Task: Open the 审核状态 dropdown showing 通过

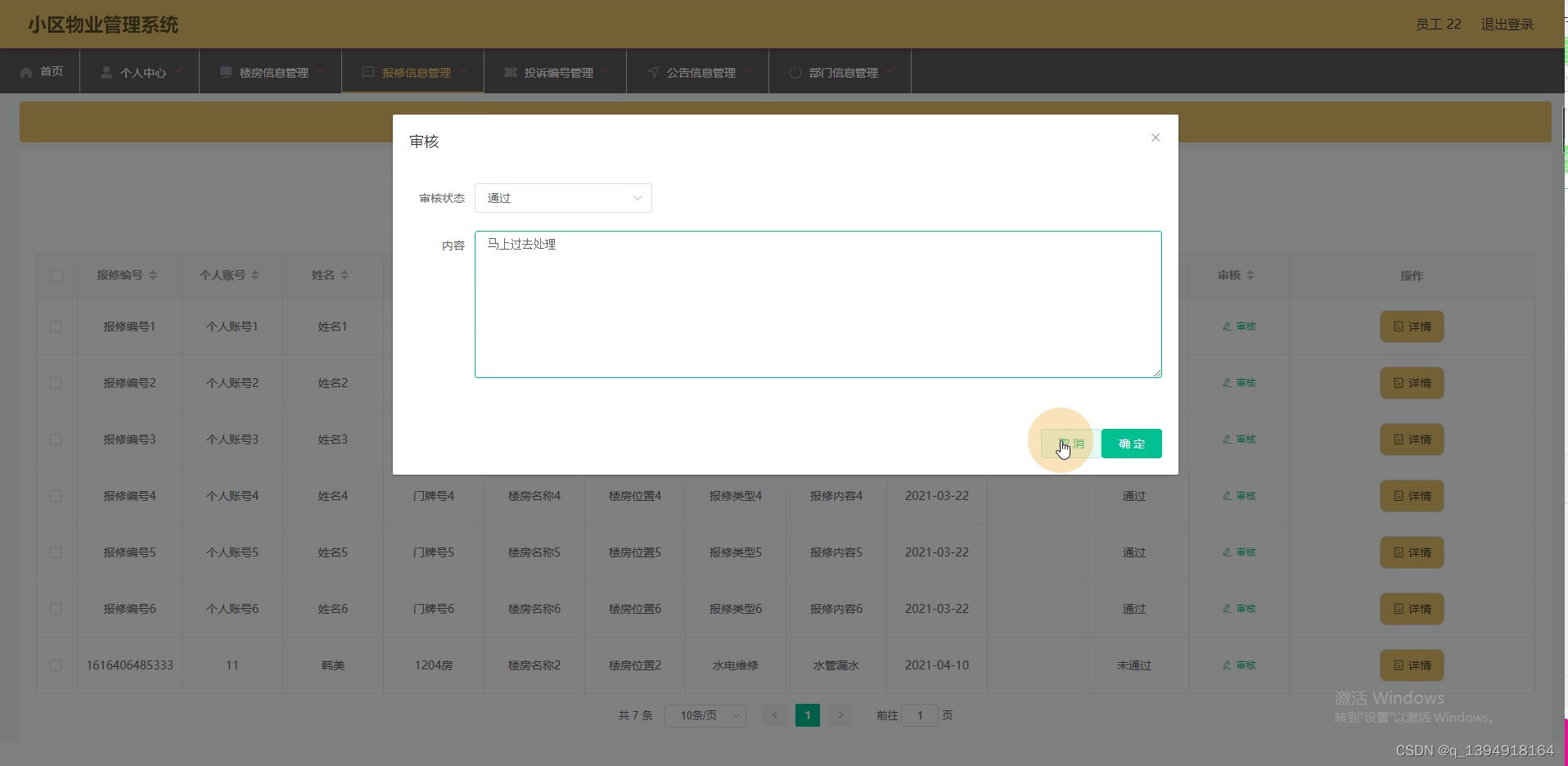Action: 563,198
